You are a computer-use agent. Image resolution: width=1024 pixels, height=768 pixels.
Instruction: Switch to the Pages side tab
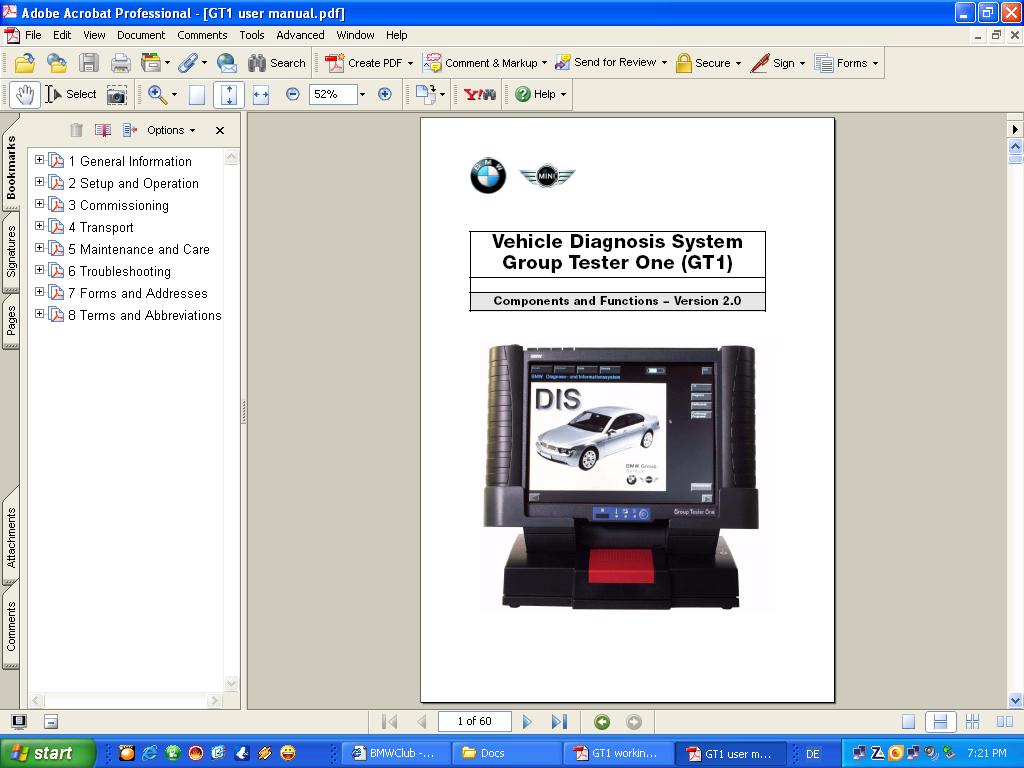(11, 321)
